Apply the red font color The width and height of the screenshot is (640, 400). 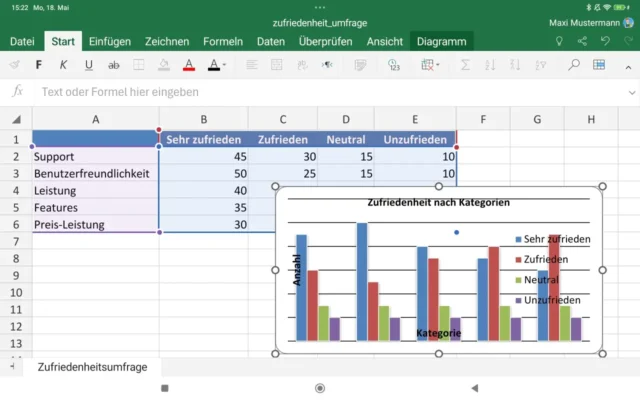(189, 65)
